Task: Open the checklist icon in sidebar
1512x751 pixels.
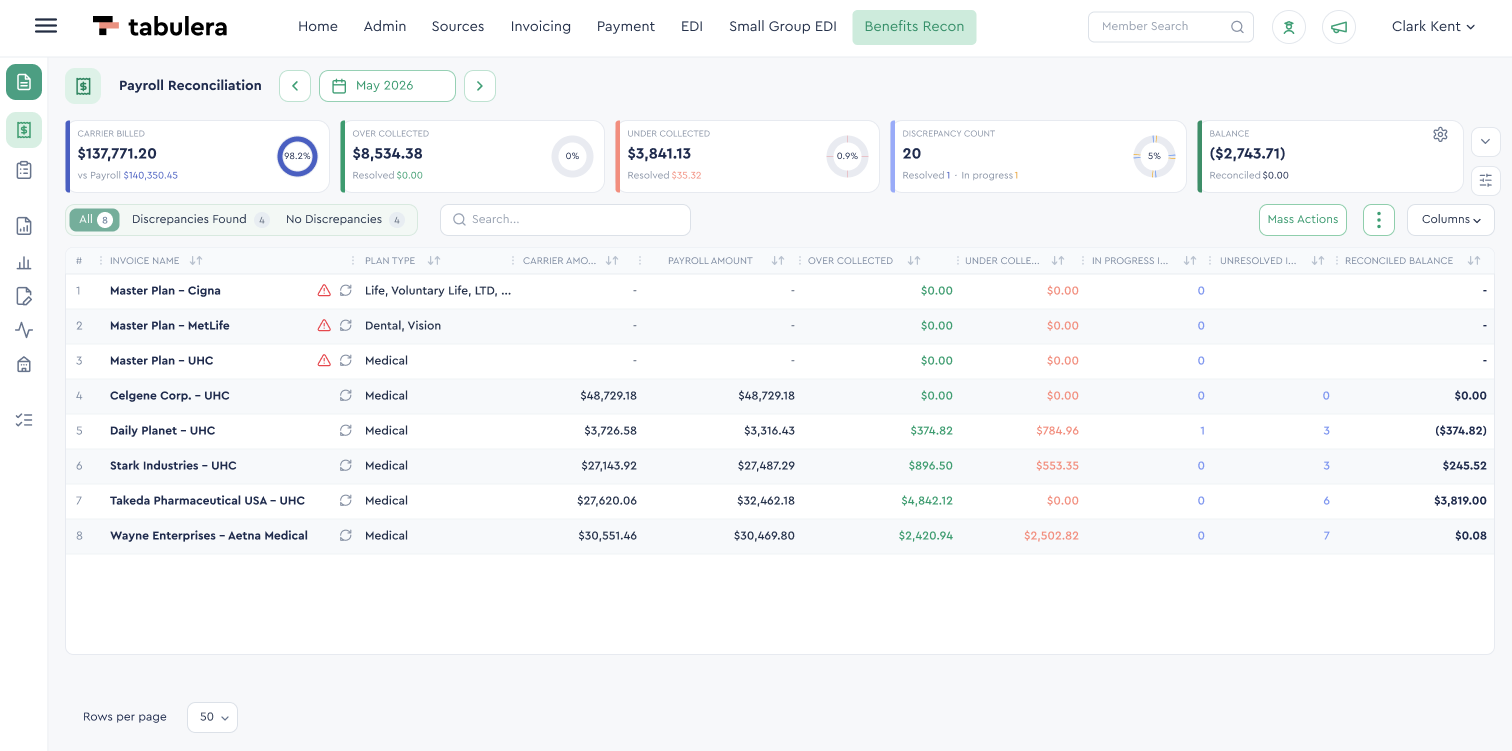Action: point(24,420)
